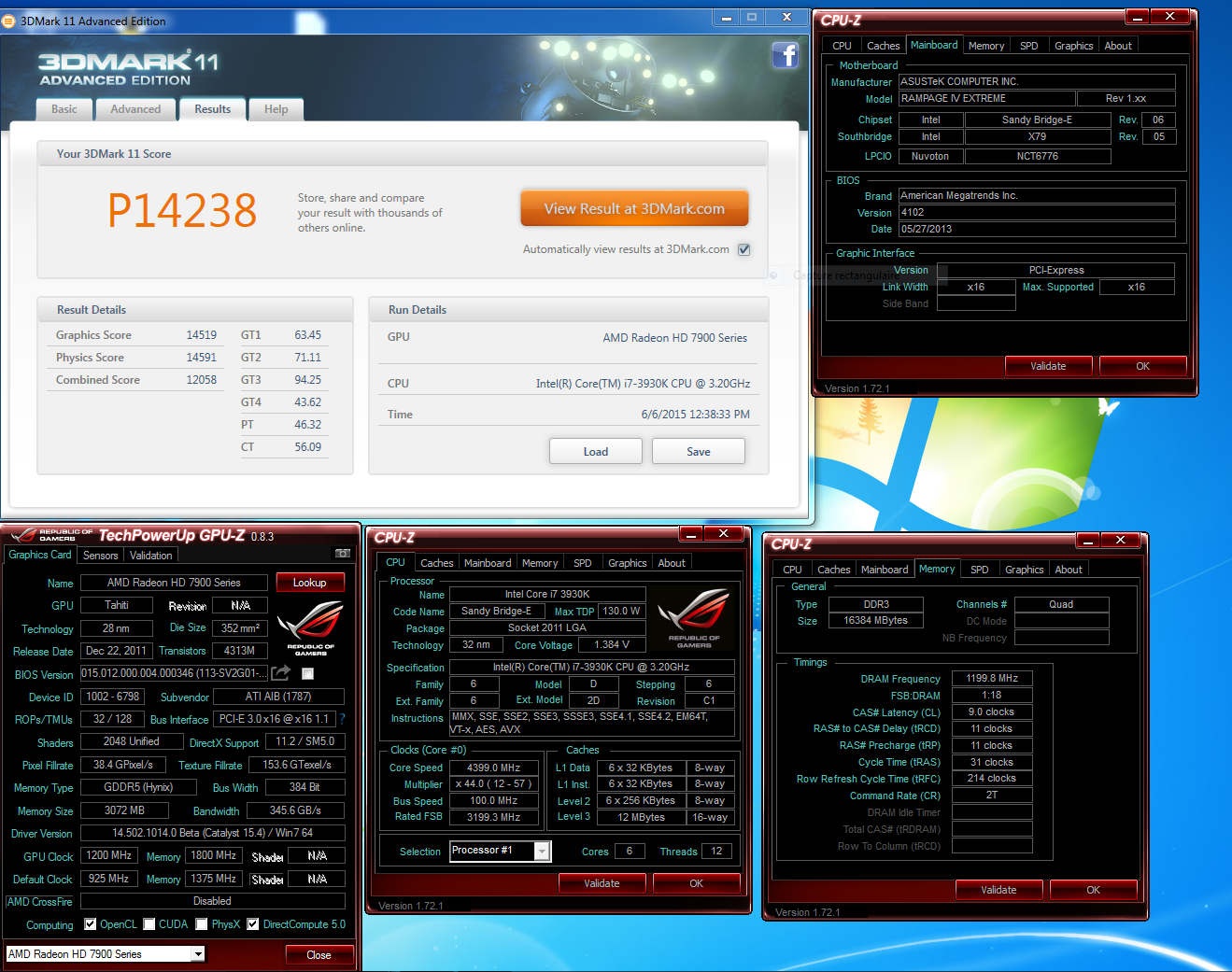The image size is (1232, 972).
Task: Click the Combined Score value 12058
Action: point(201,380)
